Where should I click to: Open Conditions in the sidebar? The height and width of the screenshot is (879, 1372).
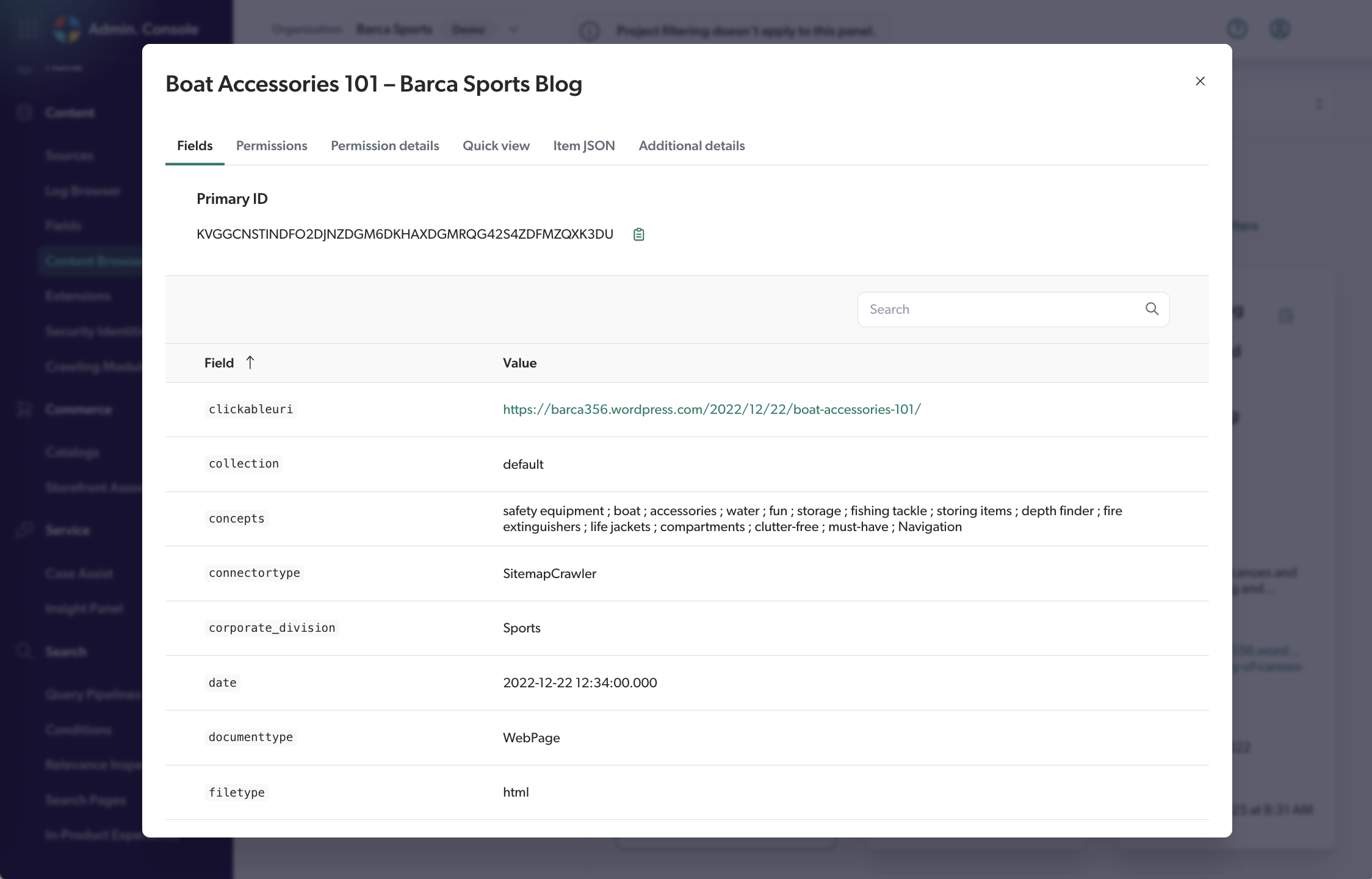coord(78,730)
